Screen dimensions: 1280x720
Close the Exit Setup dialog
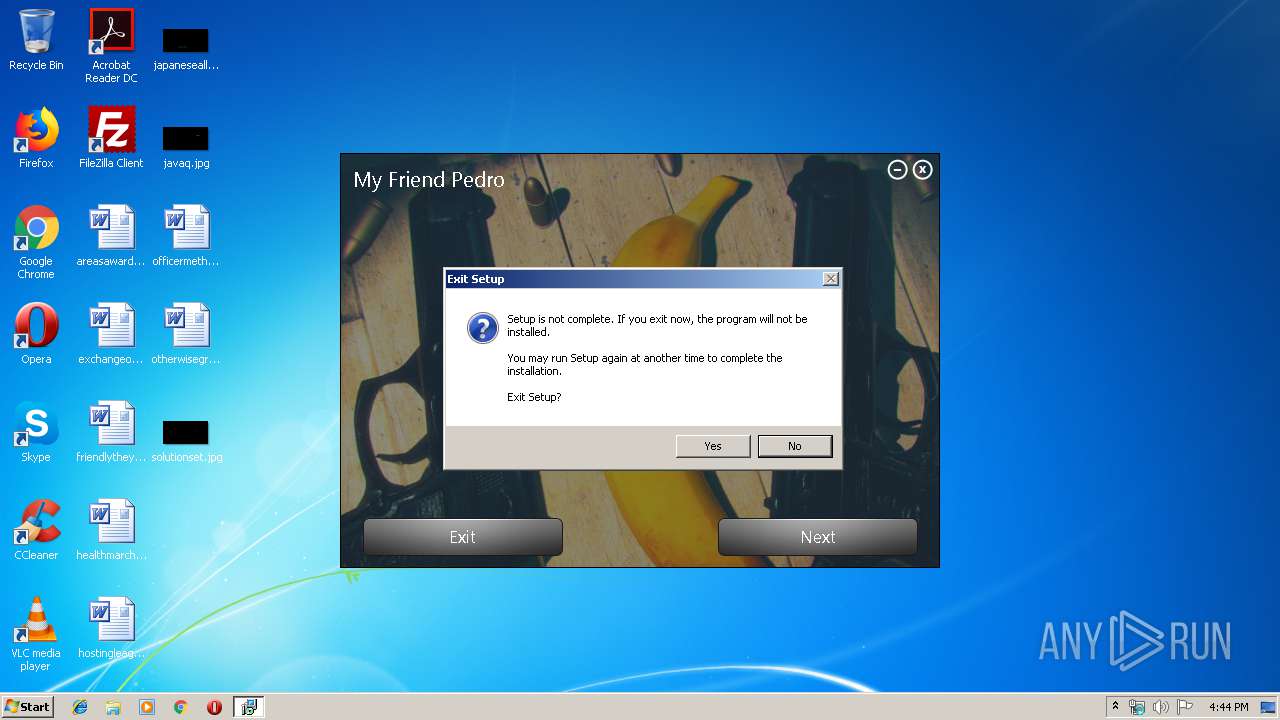830,279
